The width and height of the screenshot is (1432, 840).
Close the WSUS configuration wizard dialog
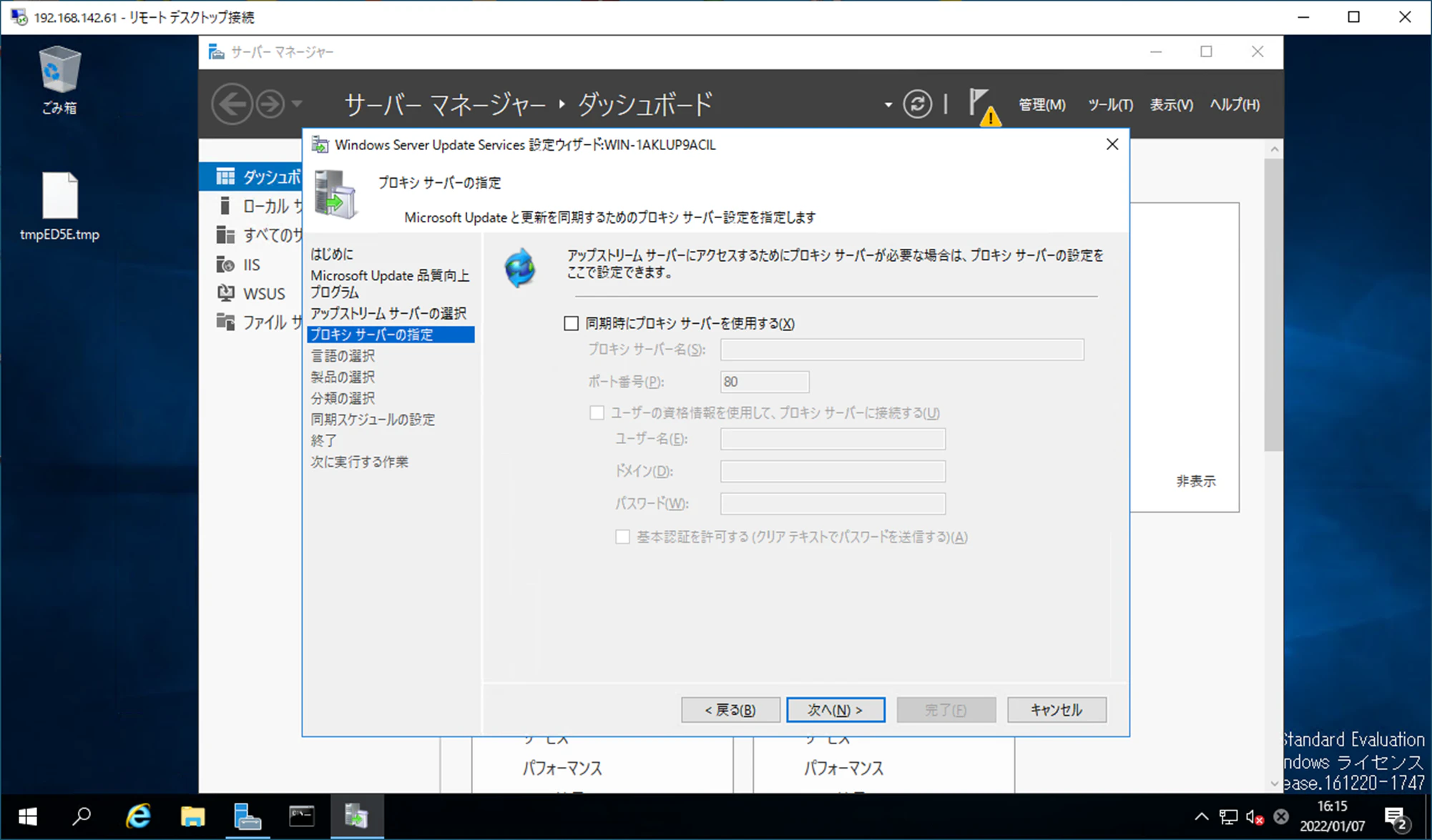1112,144
